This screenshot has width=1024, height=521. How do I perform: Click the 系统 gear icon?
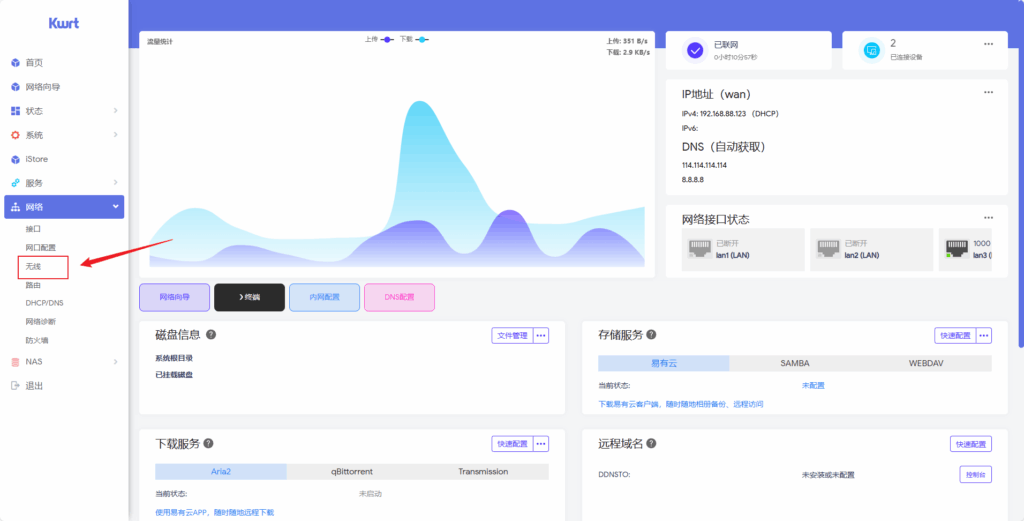15,135
